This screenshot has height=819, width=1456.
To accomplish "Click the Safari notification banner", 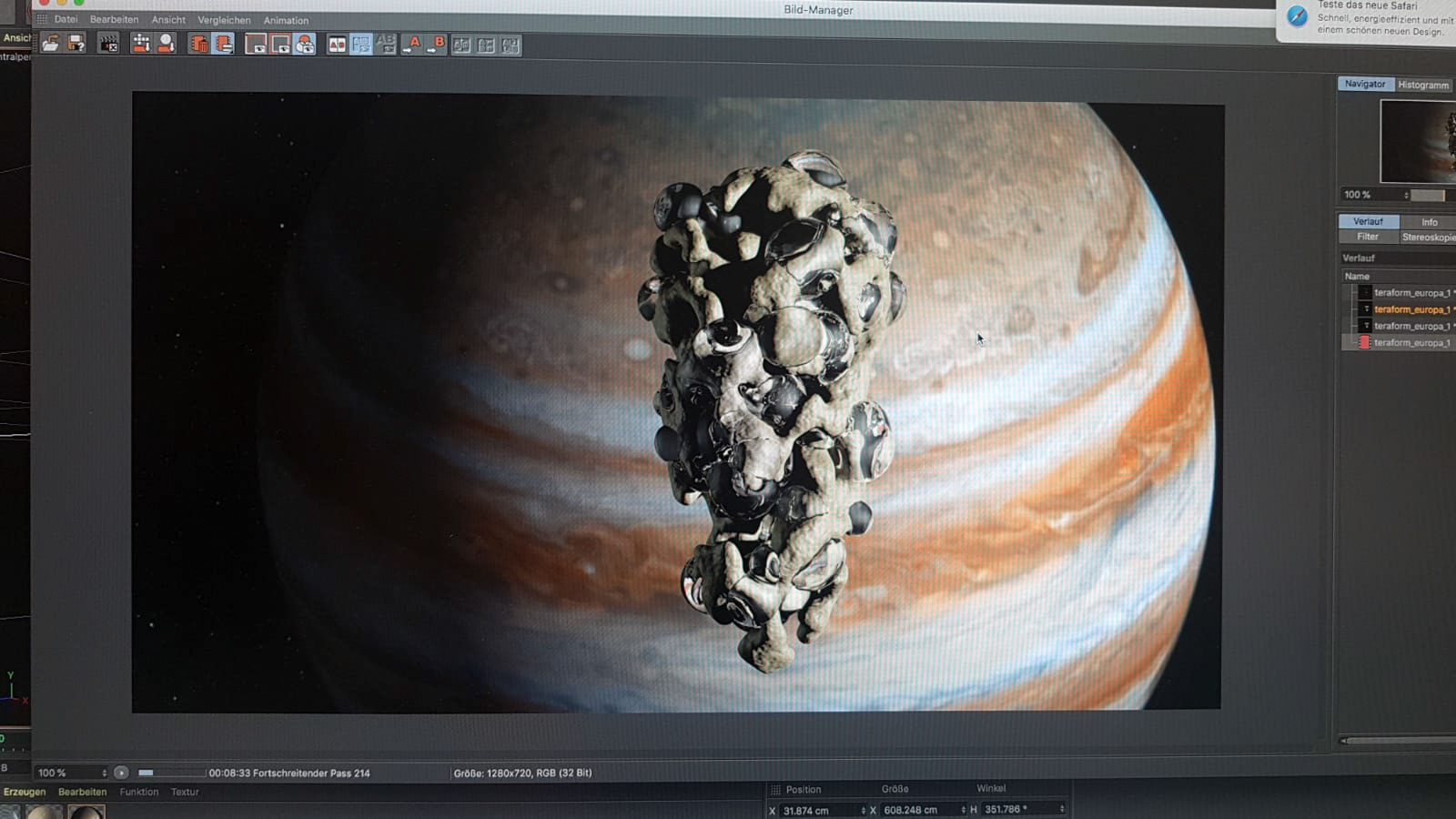I will [x=1366, y=20].
